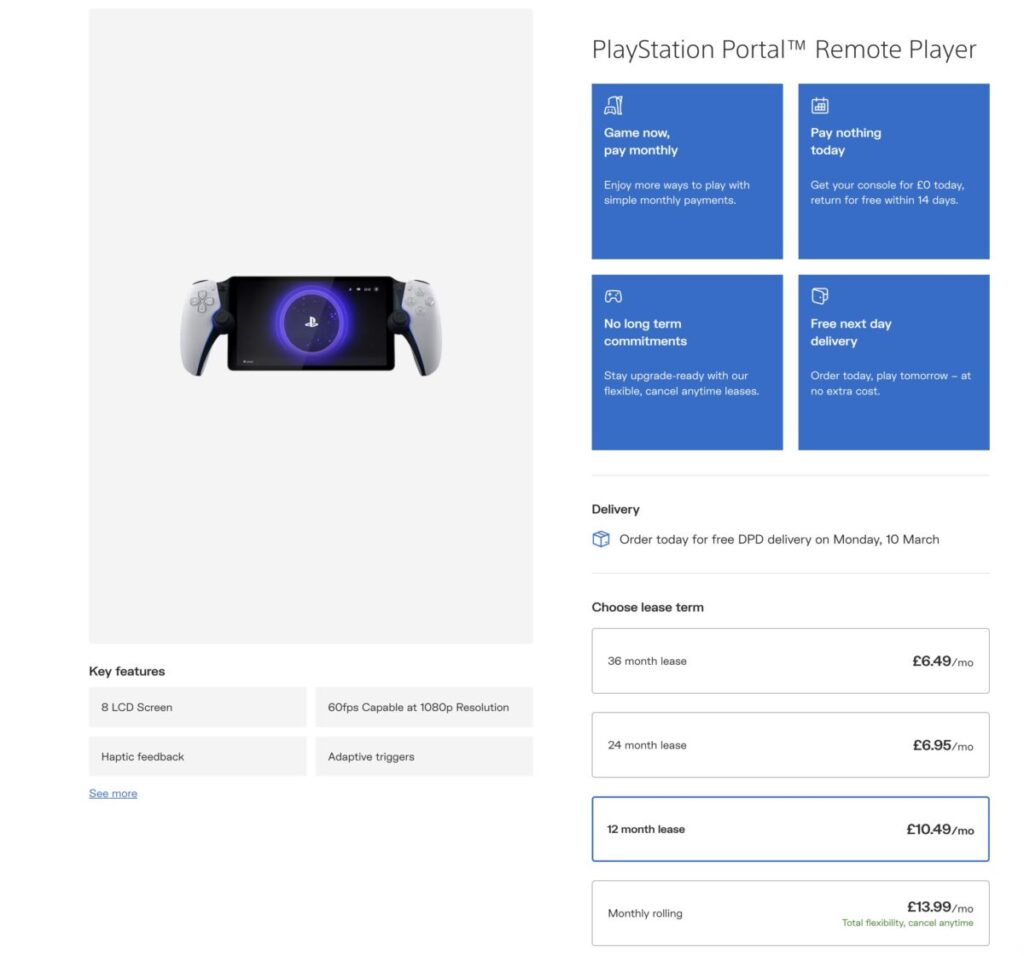This screenshot has height=956, width=1024.
Task: Click the package icon on Free next day delivery card
Action: pyautogui.click(x=820, y=296)
